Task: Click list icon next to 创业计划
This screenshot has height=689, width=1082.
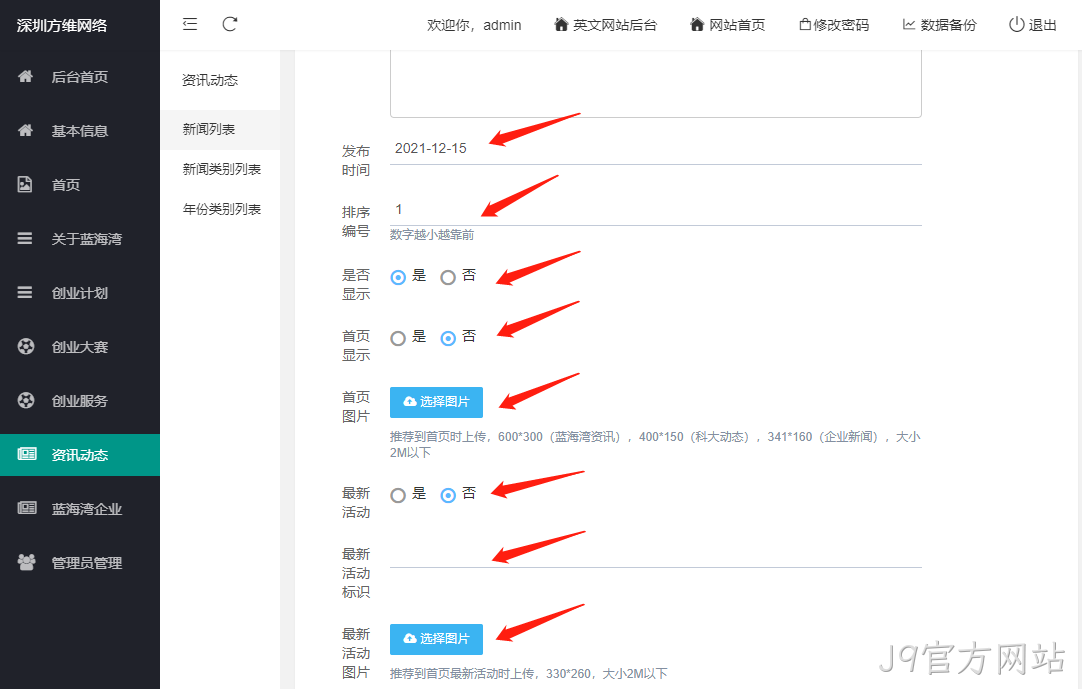Action: (25, 293)
